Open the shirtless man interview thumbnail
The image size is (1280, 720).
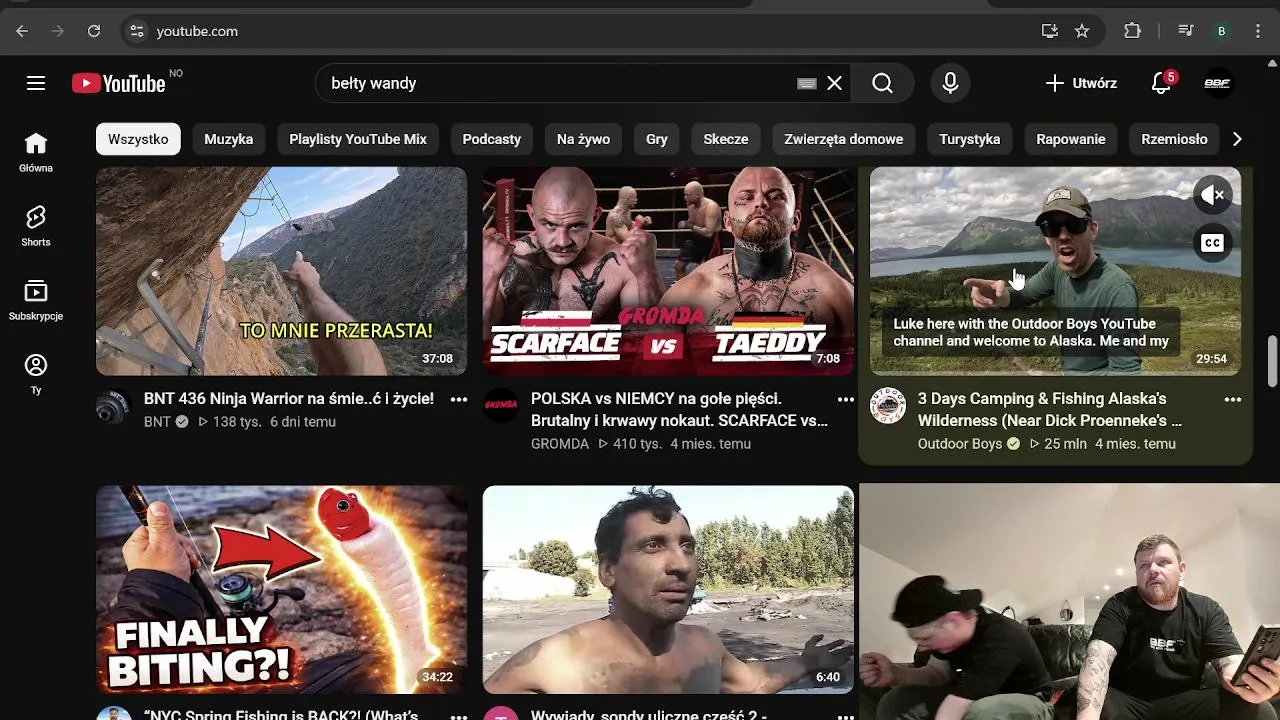[x=668, y=590]
